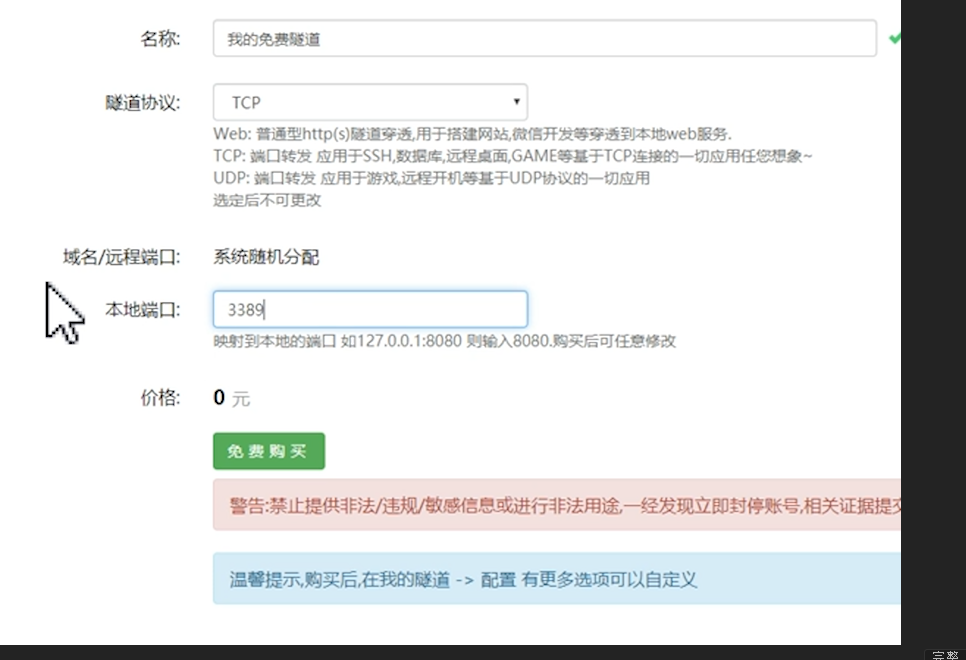Click the green checkmark beside the name field
Screen dimensions: 966x660
[894, 38]
